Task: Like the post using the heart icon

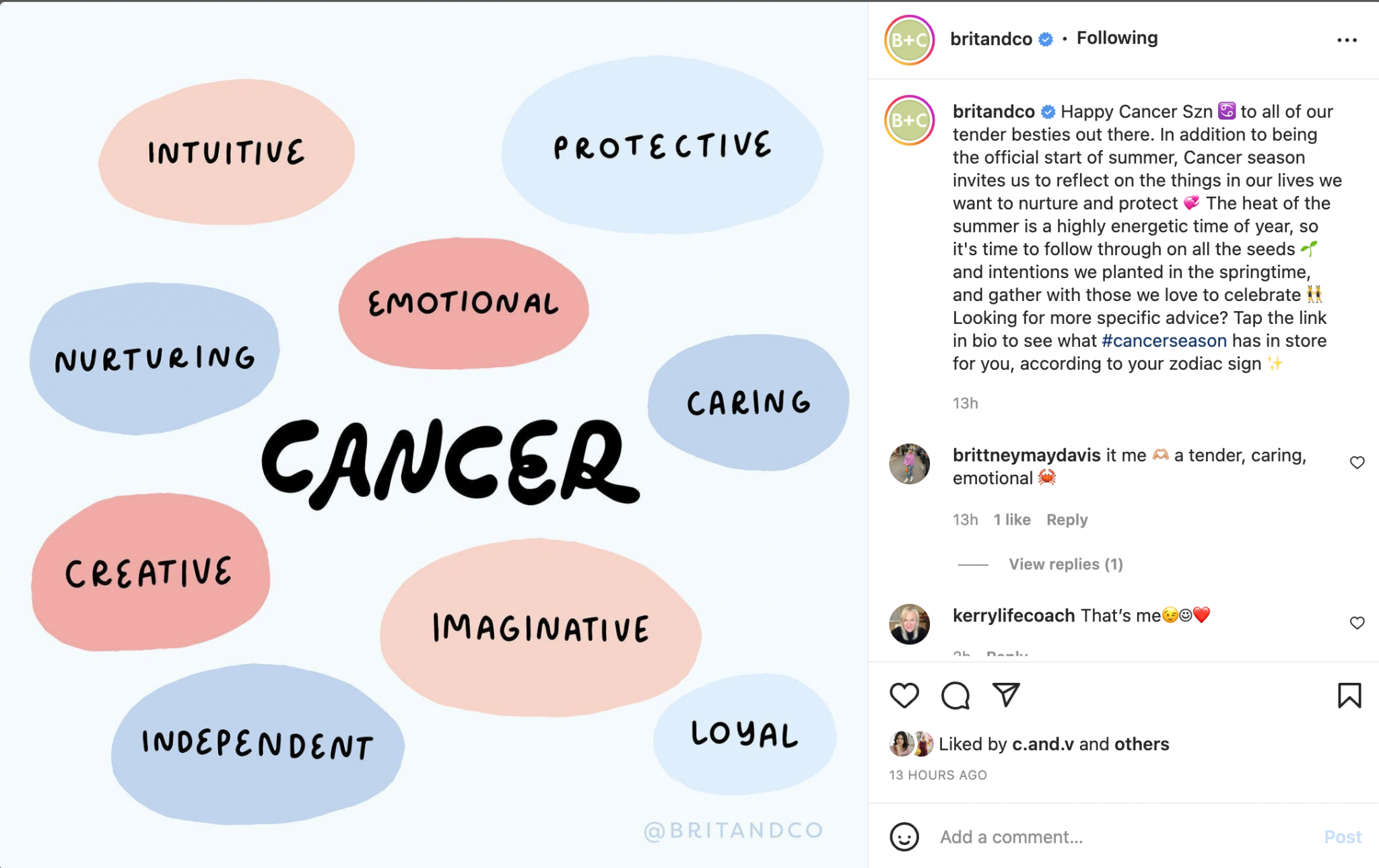Action: [x=905, y=696]
